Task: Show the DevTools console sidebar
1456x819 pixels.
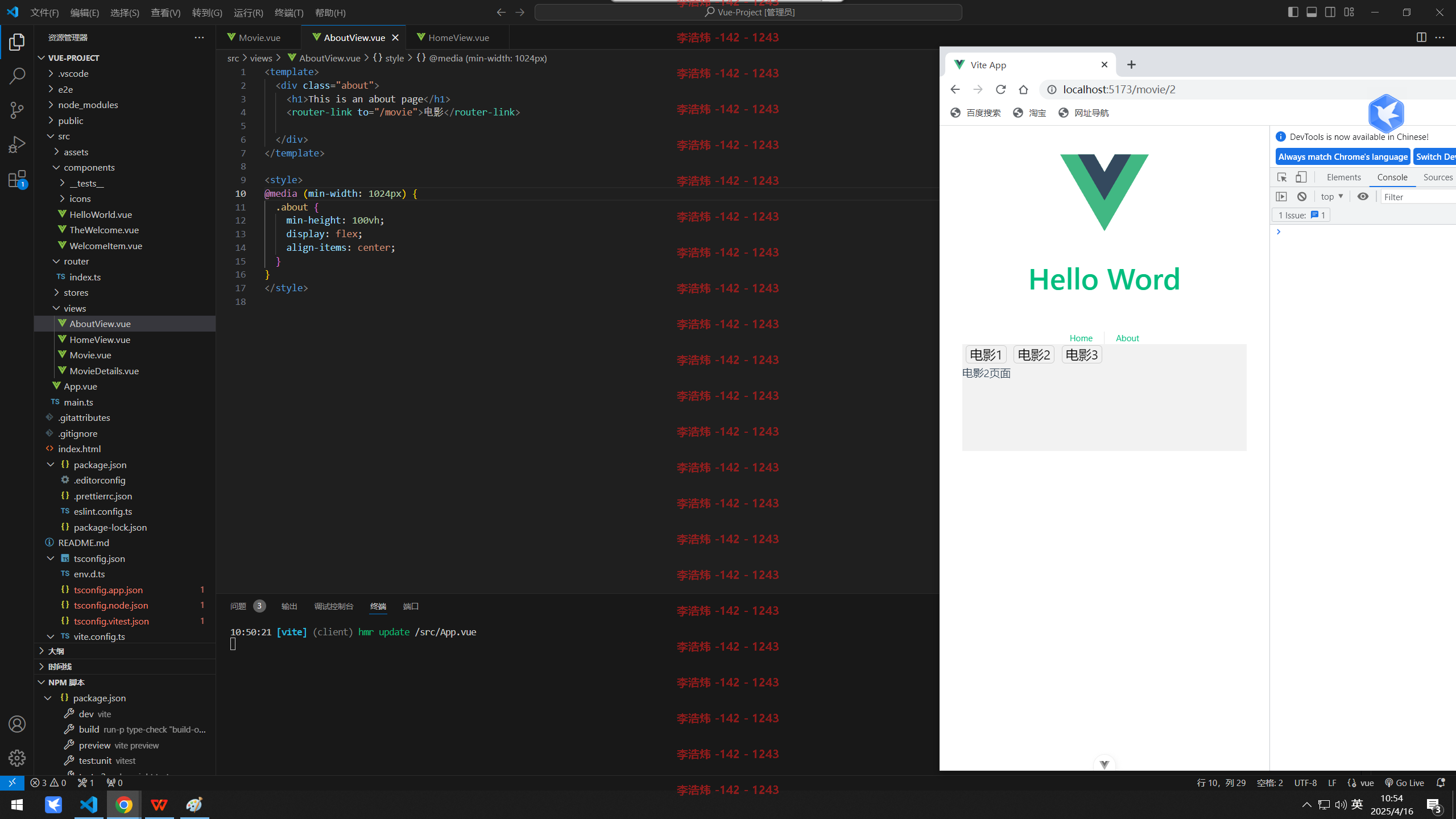Action: (x=1281, y=197)
